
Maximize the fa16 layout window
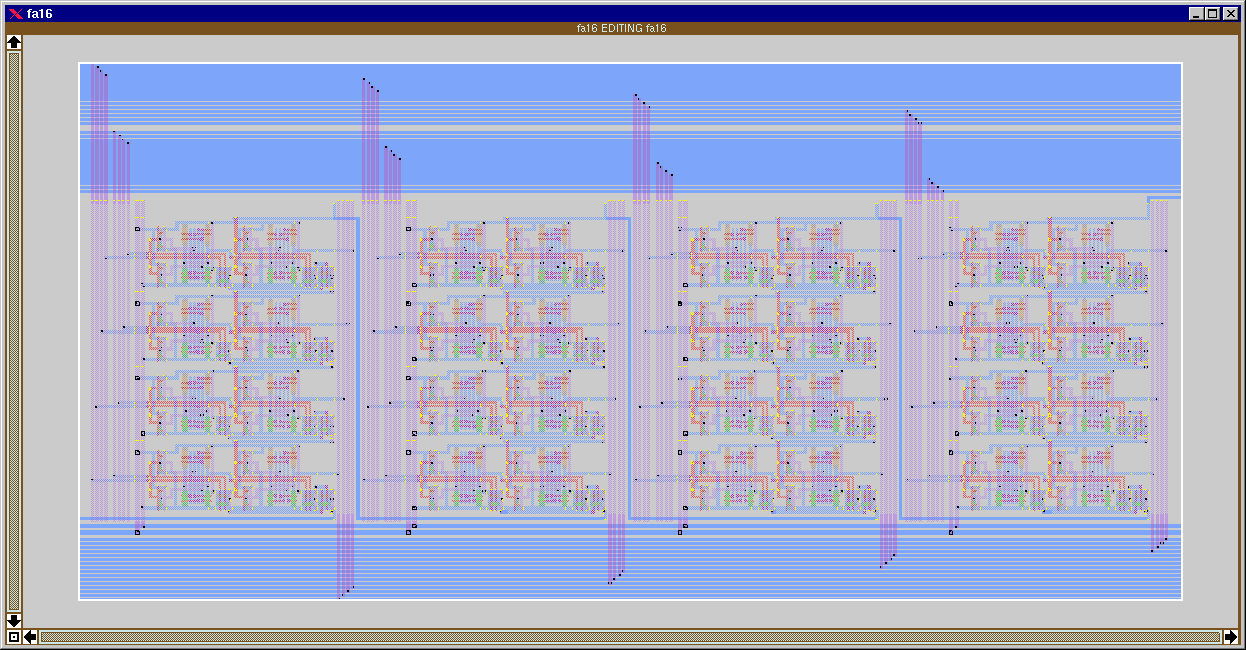(1212, 14)
